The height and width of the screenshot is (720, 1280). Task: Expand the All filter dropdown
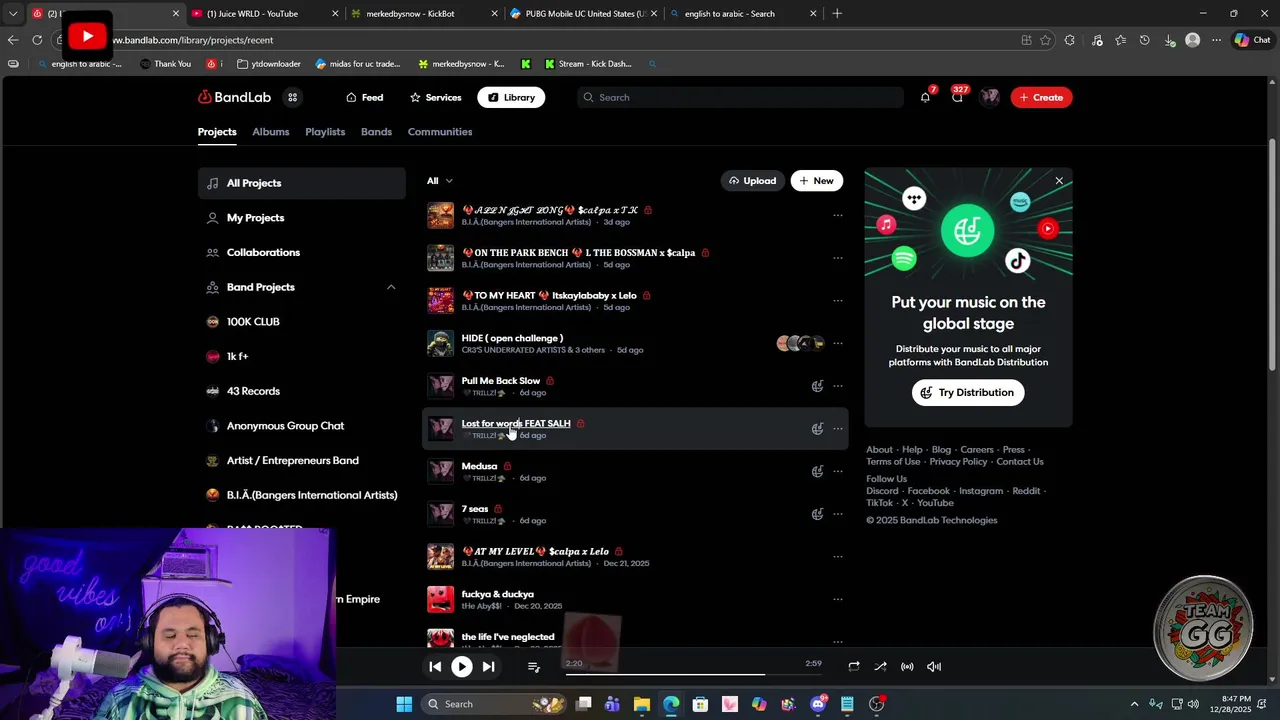[x=439, y=181]
